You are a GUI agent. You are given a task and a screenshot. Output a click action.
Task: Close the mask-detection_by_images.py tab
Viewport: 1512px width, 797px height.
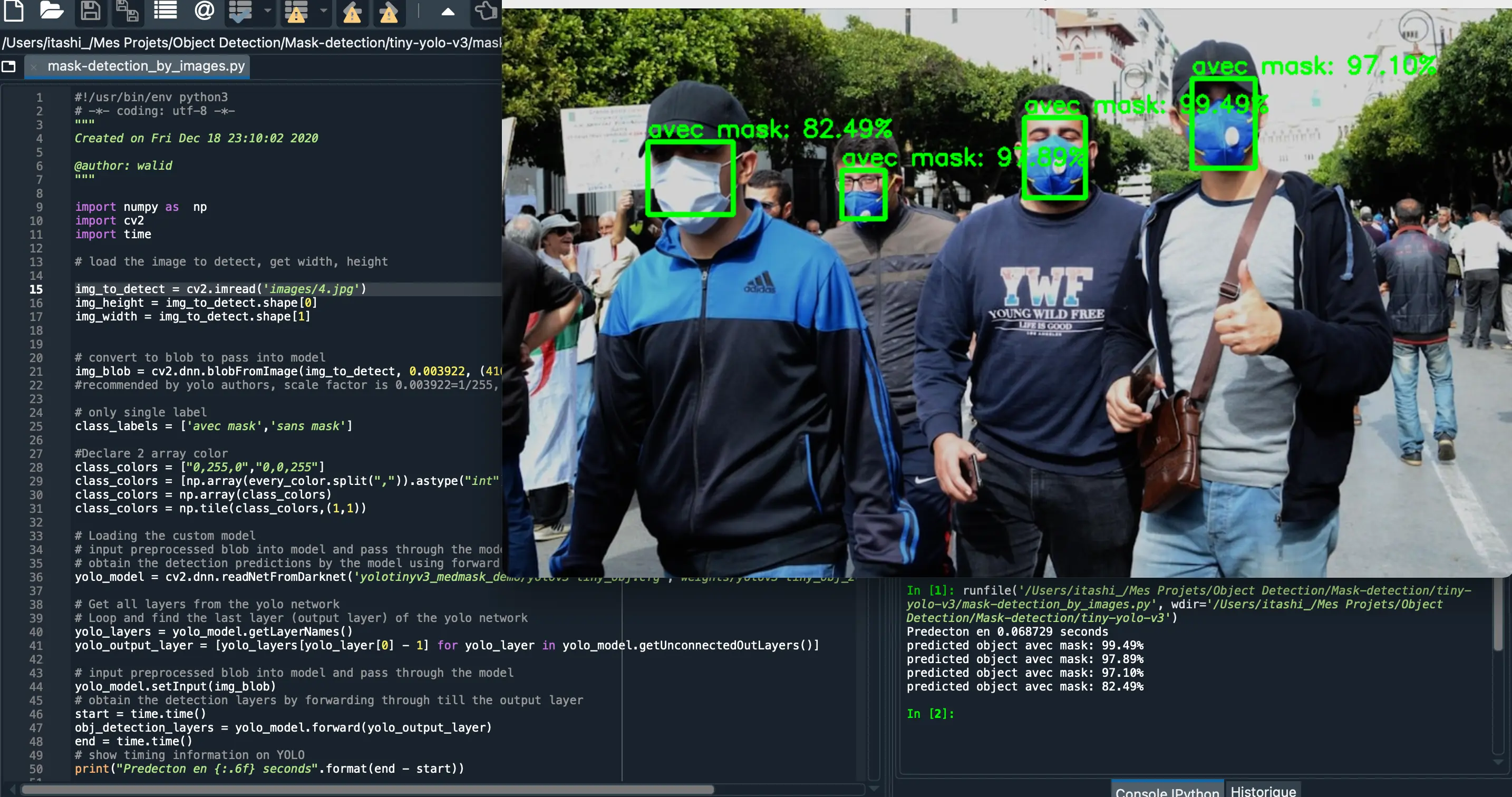(34, 66)
